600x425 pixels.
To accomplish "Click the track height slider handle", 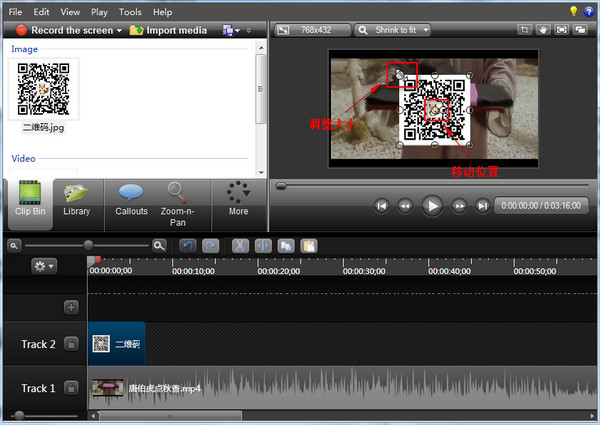I will coord(19,415).
